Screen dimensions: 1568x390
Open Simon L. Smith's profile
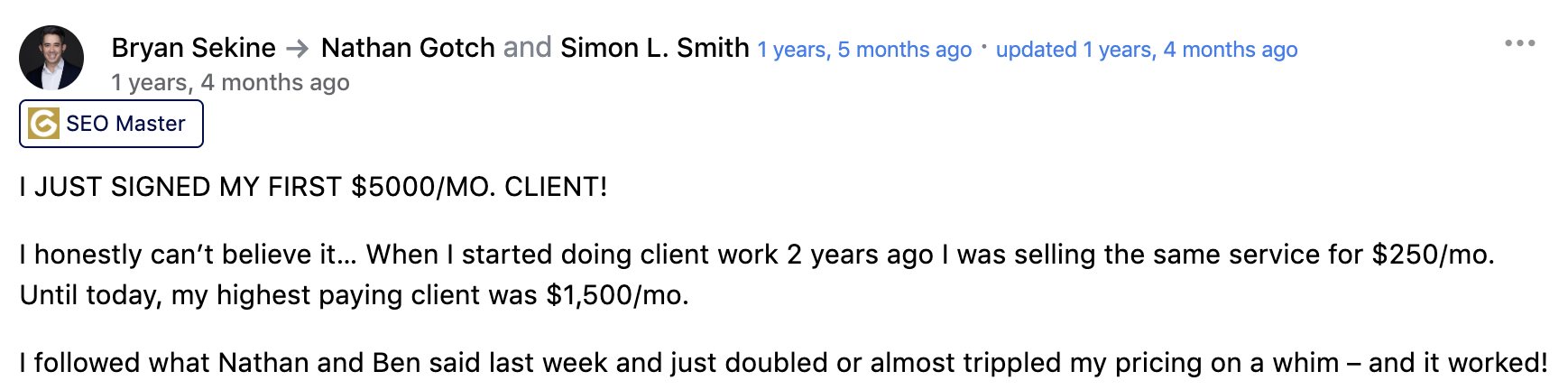654,48
